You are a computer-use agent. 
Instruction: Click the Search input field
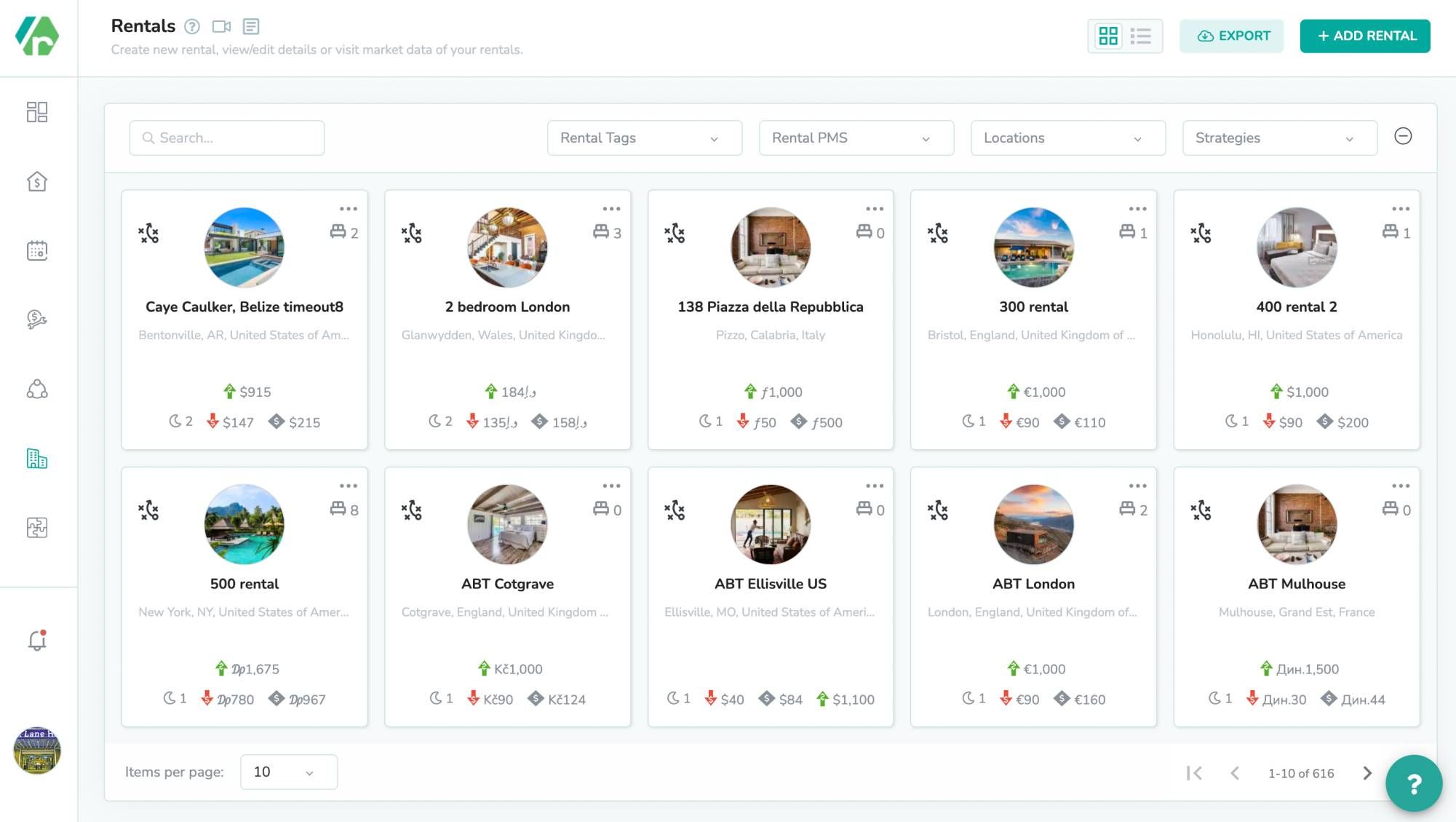click(226, 138)
